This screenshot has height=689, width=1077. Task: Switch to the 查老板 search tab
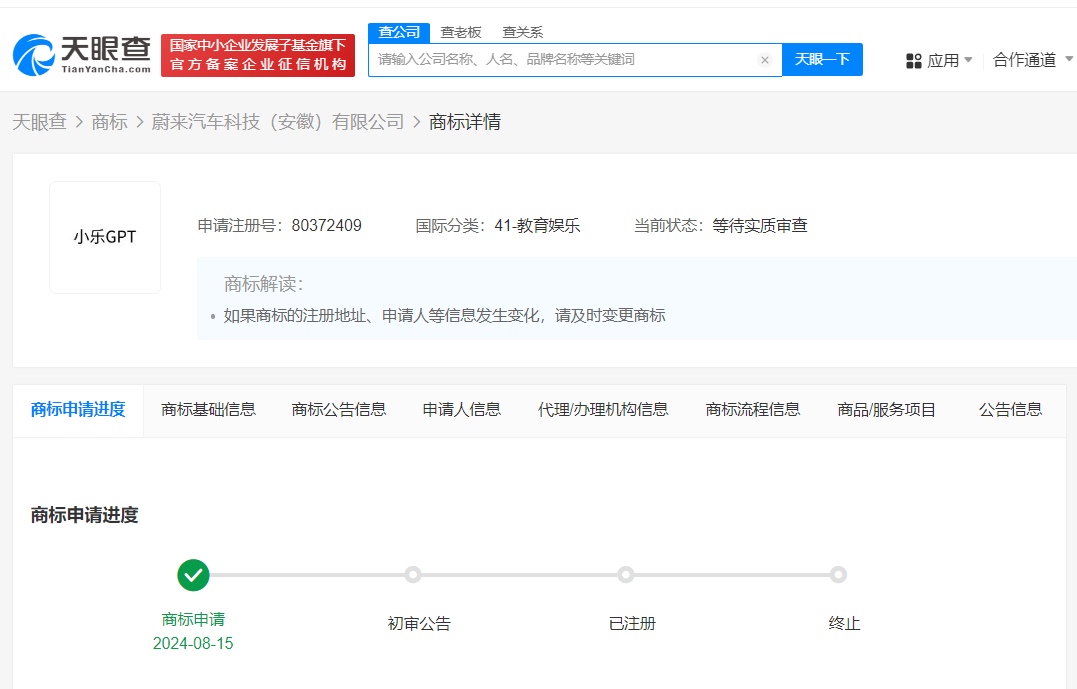(x=460, y=32)
